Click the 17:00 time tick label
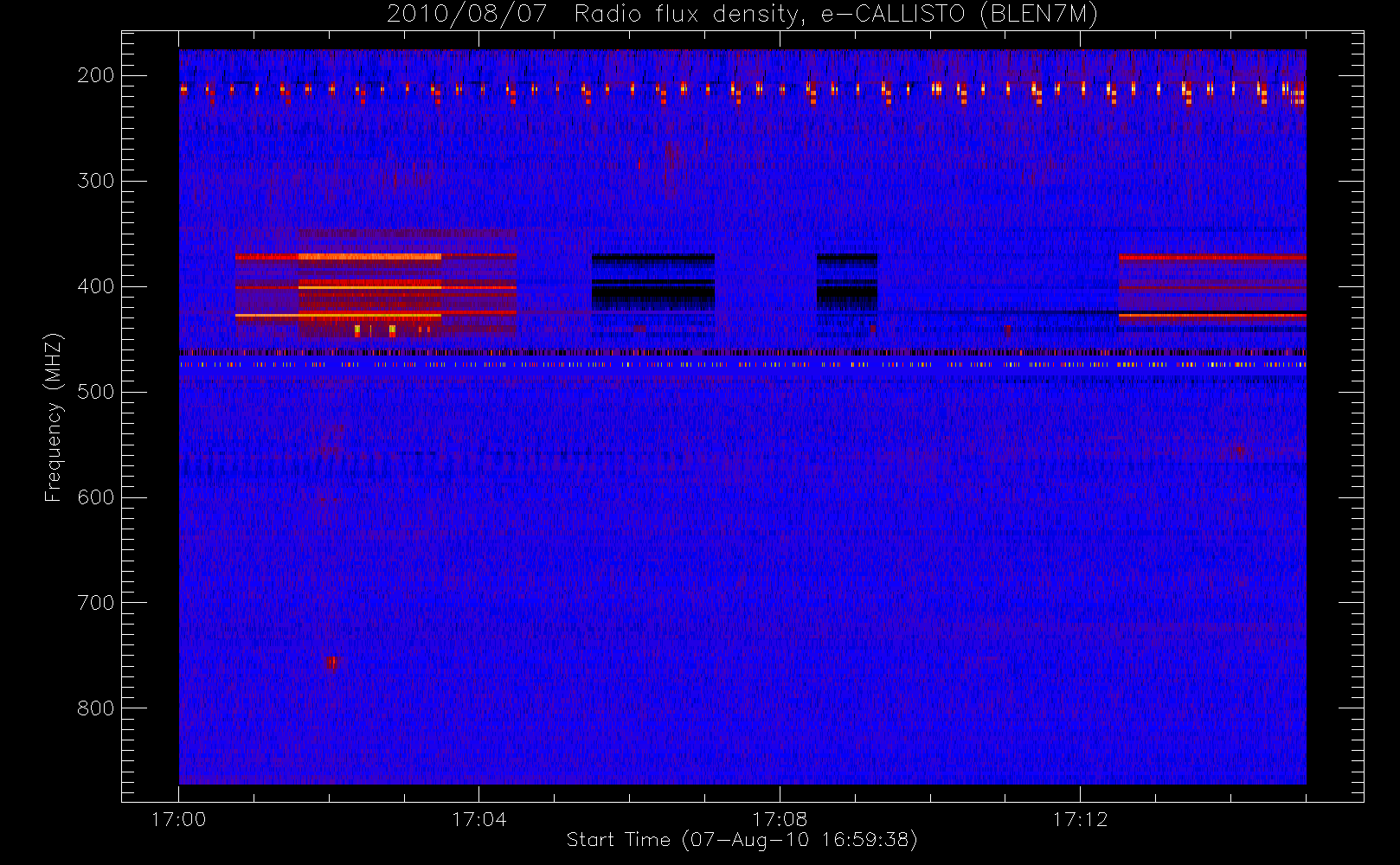 (178, 819)
